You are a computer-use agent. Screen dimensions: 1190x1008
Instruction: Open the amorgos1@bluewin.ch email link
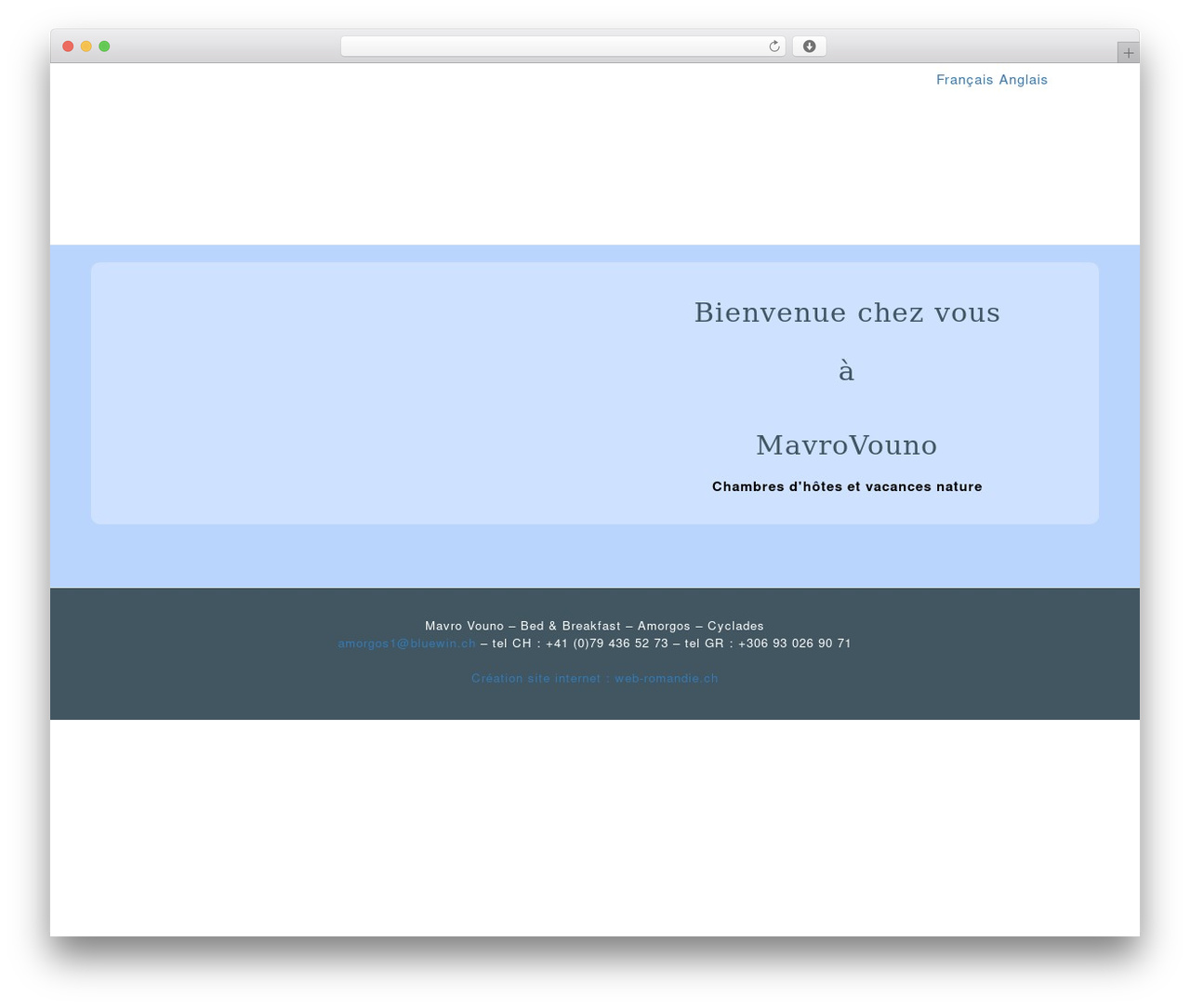(407, 643)
